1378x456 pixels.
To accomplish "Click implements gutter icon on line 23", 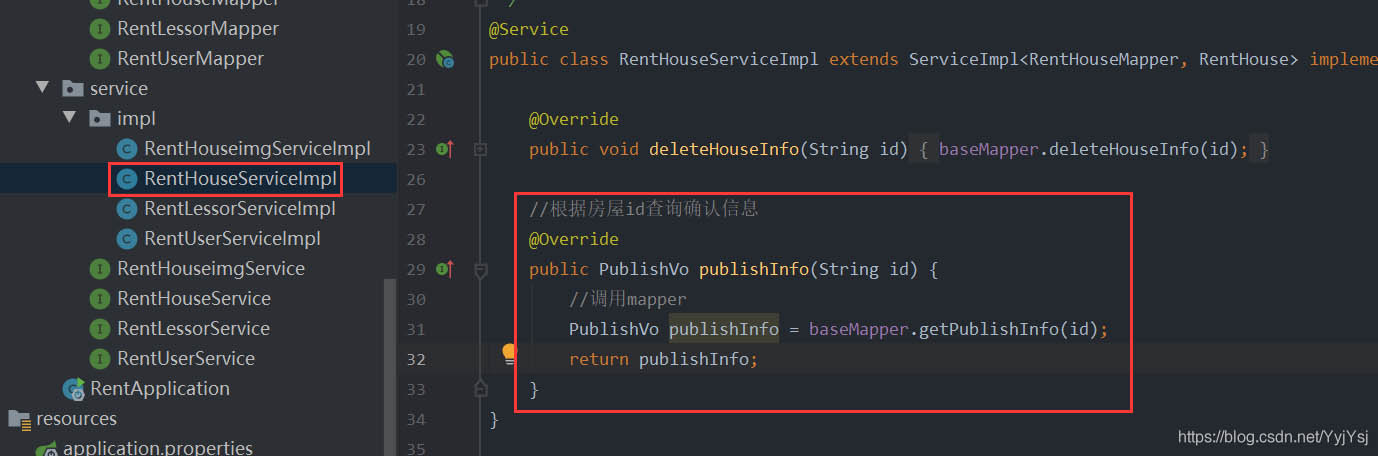I will click(x=445, y=150).
